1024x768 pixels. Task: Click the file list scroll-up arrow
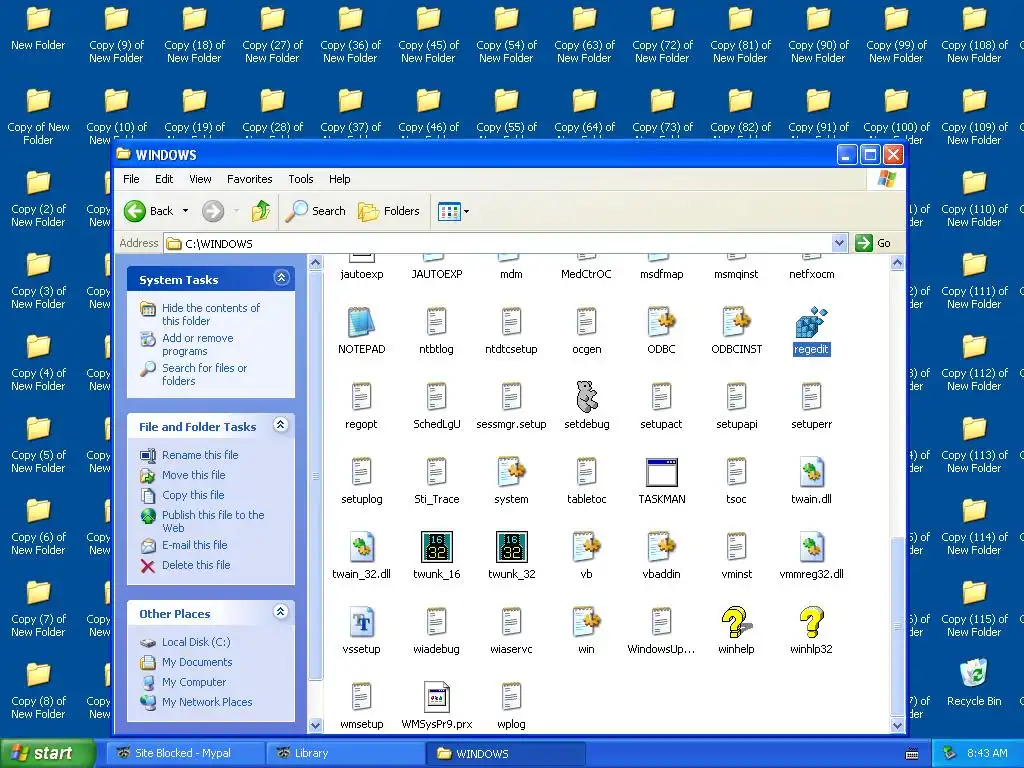[897, 263]
